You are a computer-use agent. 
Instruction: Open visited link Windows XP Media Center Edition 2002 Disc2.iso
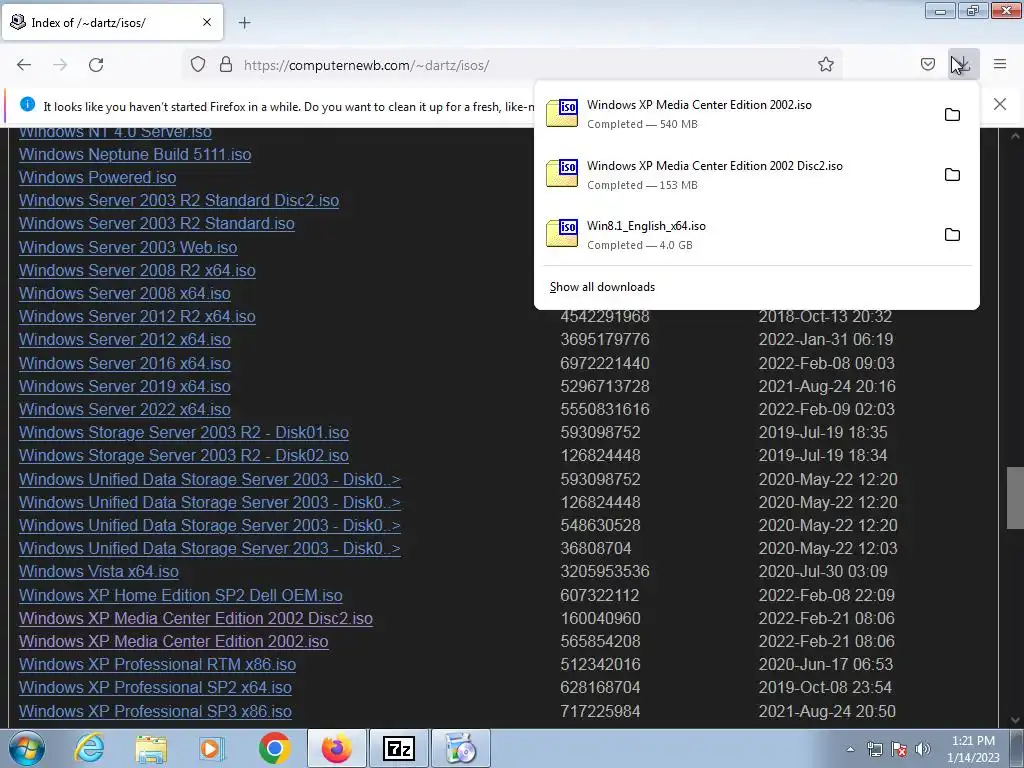click(x=196, y=618)
